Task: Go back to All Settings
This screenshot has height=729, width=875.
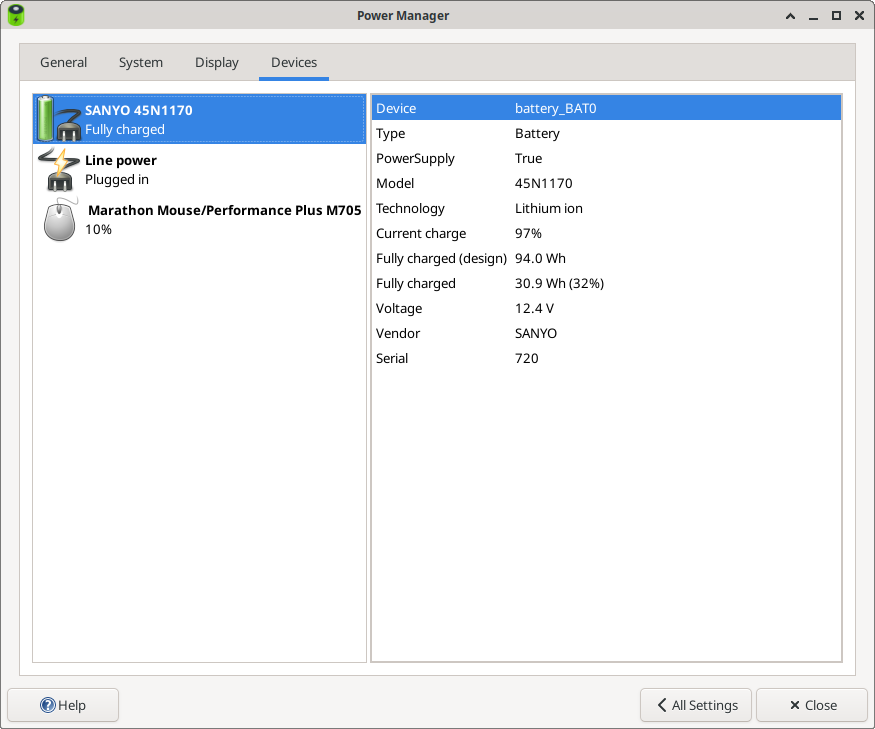Action: coord(696,705)
